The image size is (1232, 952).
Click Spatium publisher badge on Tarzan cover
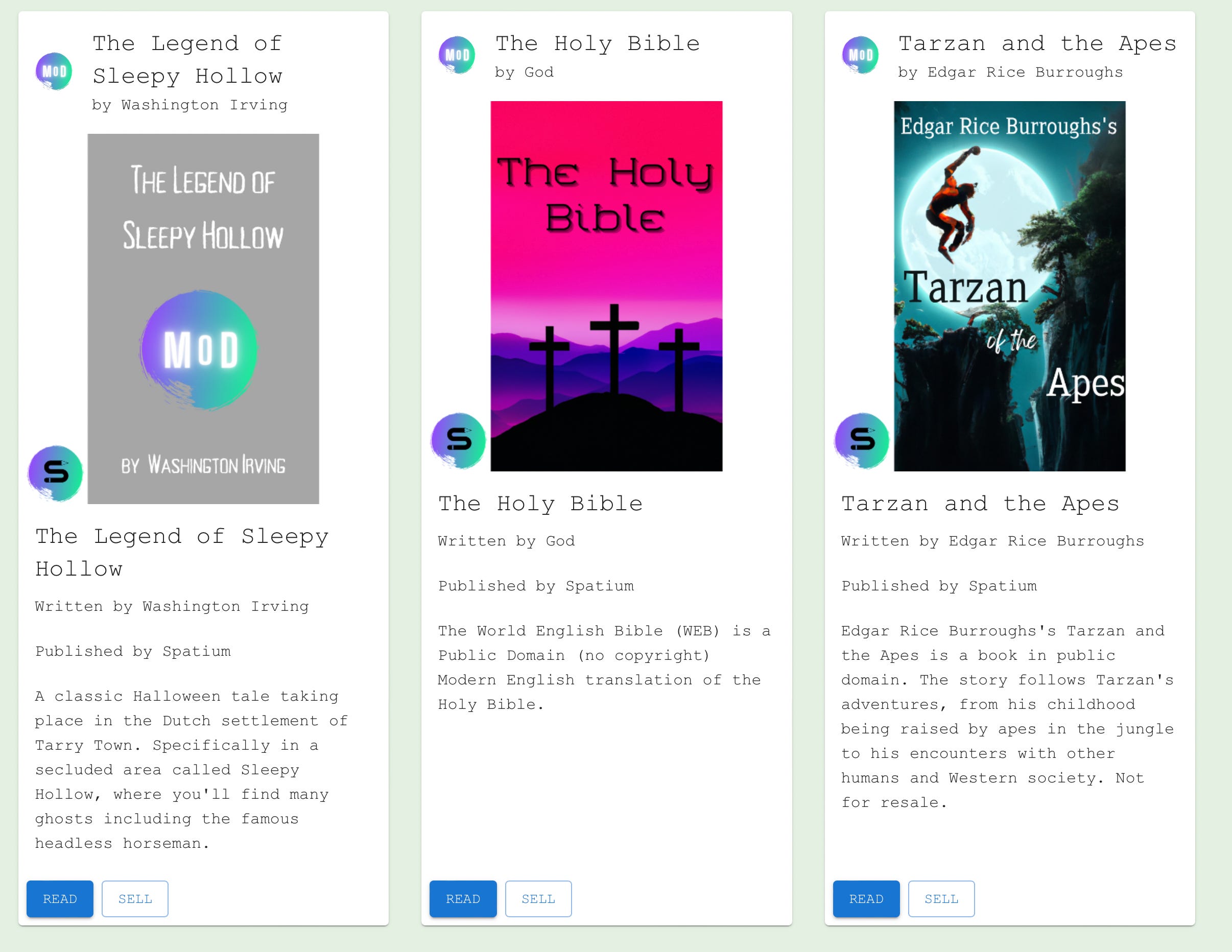(861, 440)
